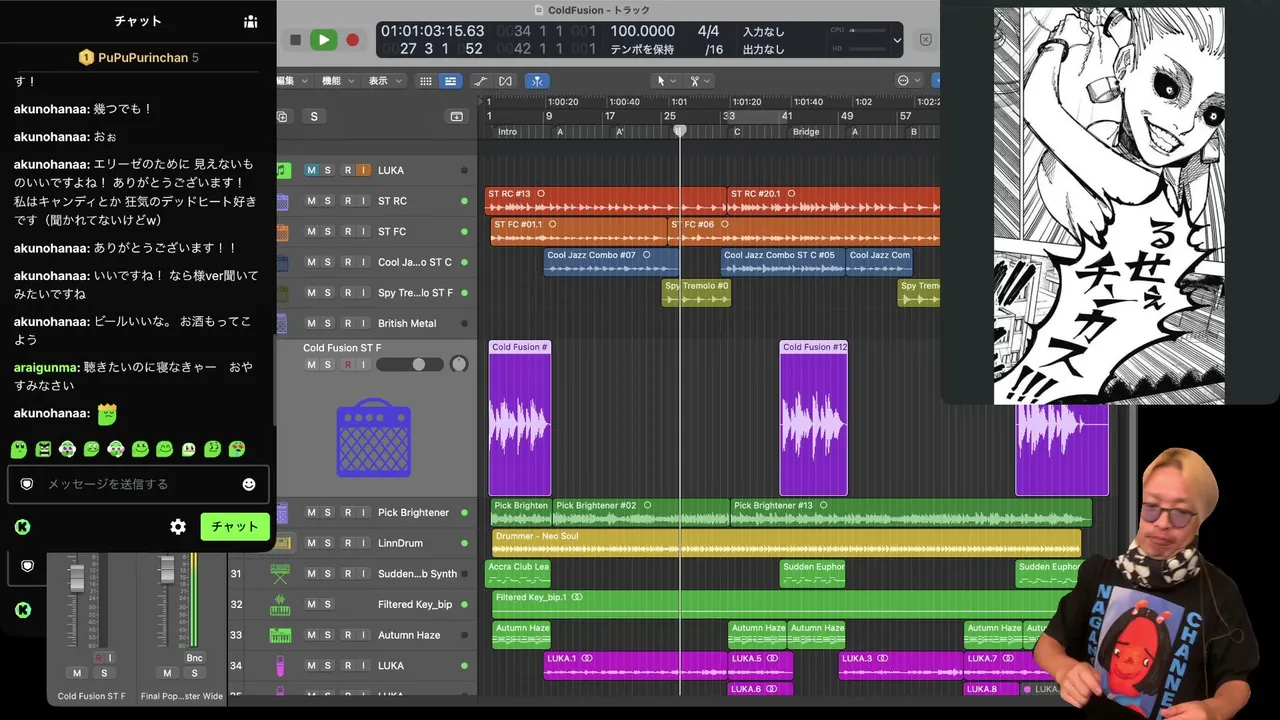Start playback with the green play button
The height and width of the screenshot is (720, 1280).
[x=323, y=40]
